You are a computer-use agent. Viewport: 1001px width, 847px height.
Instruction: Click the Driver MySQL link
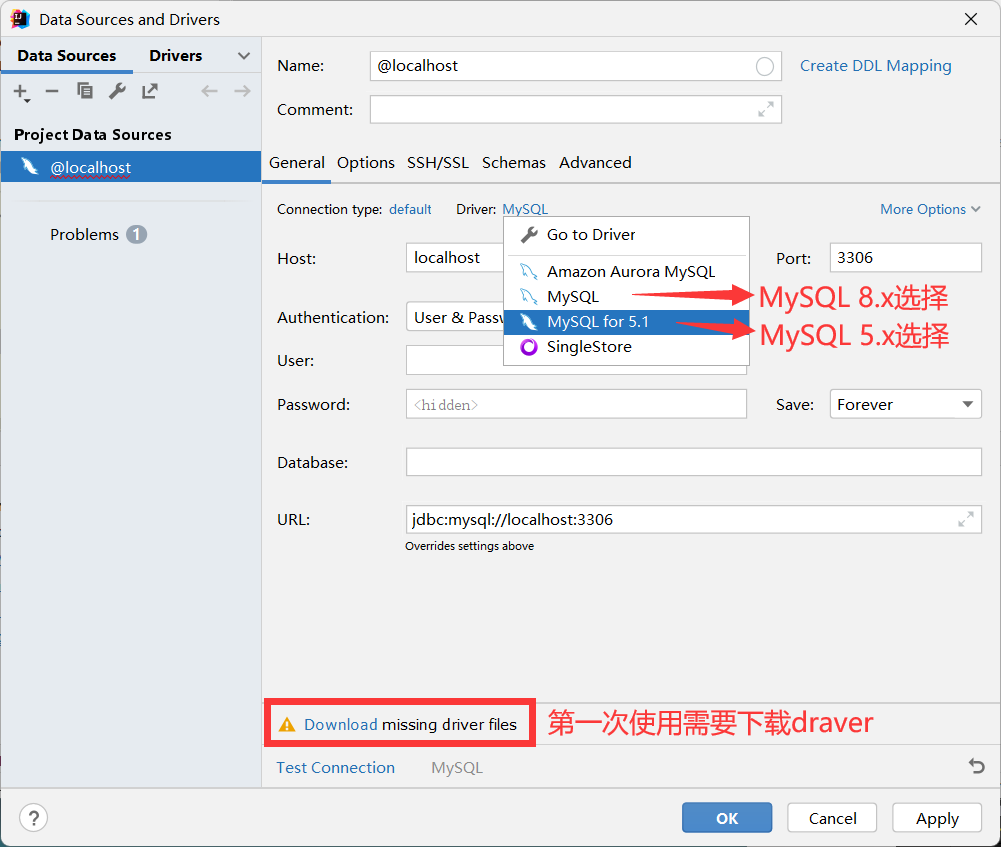coord(525,209)
